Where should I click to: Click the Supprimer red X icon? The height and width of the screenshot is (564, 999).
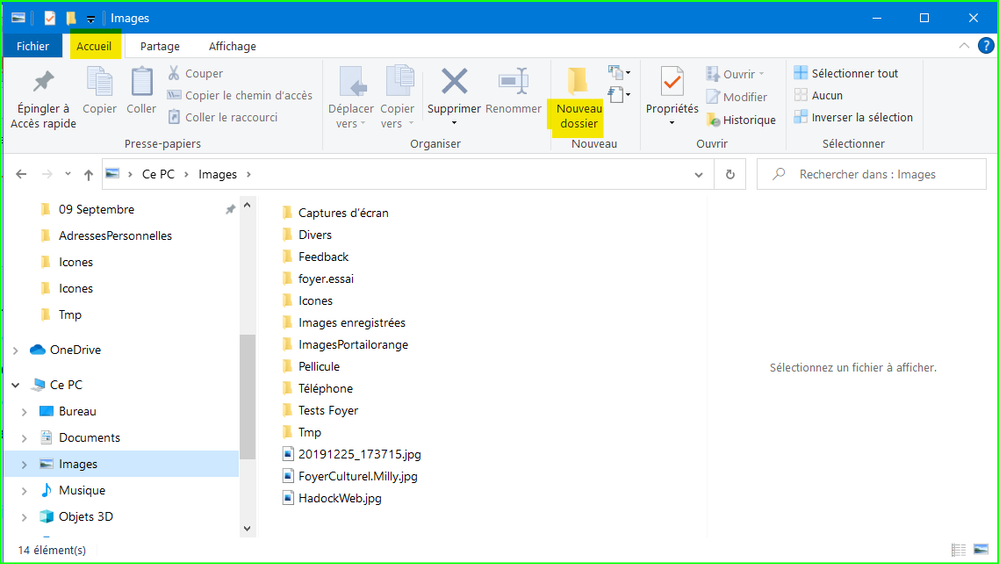(x=454, y=82)
